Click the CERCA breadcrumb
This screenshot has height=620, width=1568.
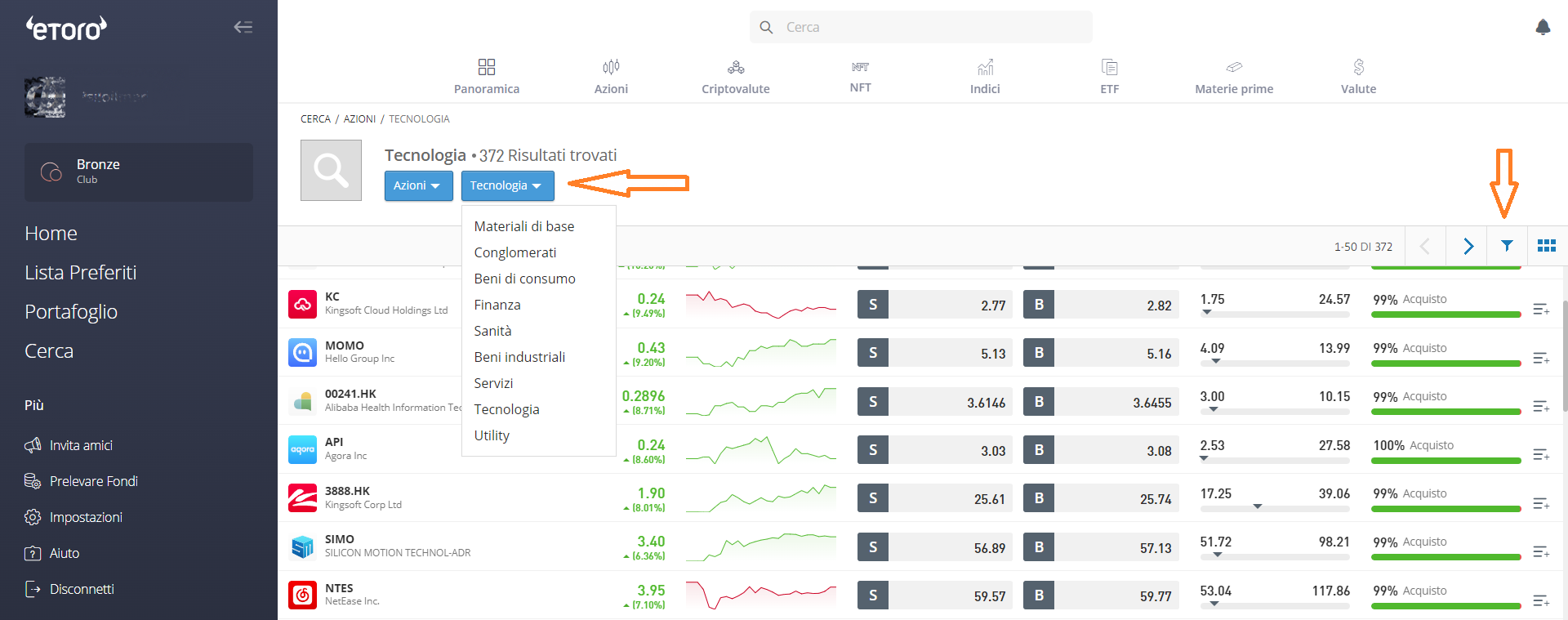(315, 119)
